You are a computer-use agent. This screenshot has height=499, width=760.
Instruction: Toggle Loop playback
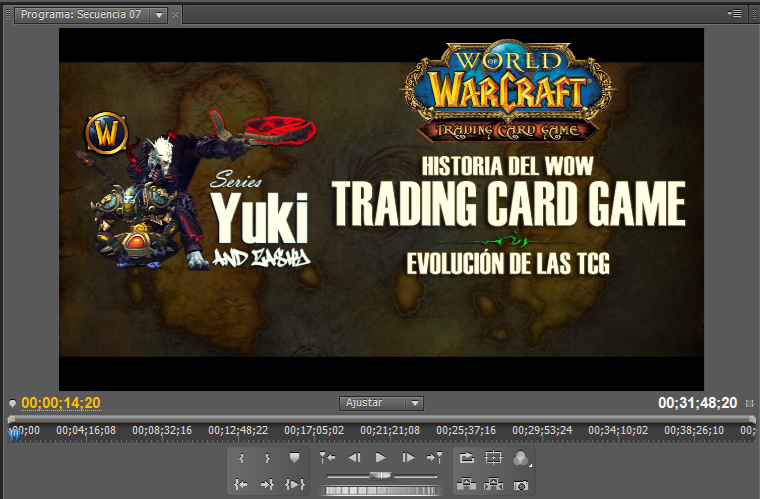(x=466, y=457)
